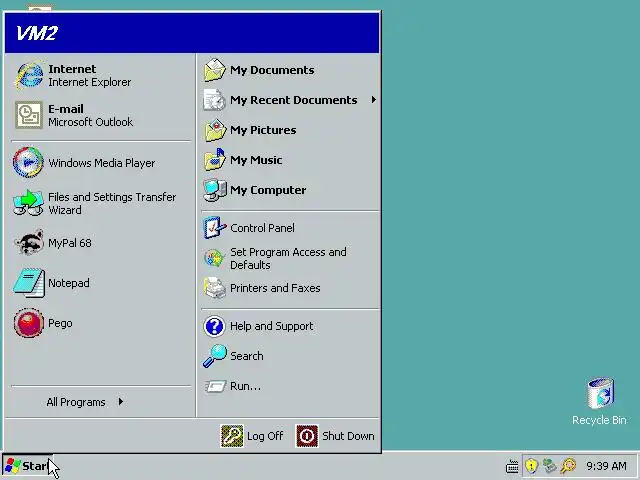Screen dimensions: 640x480
Task: Expand My Recent Documents submenu arrow
Action: [x=373, y=100]
